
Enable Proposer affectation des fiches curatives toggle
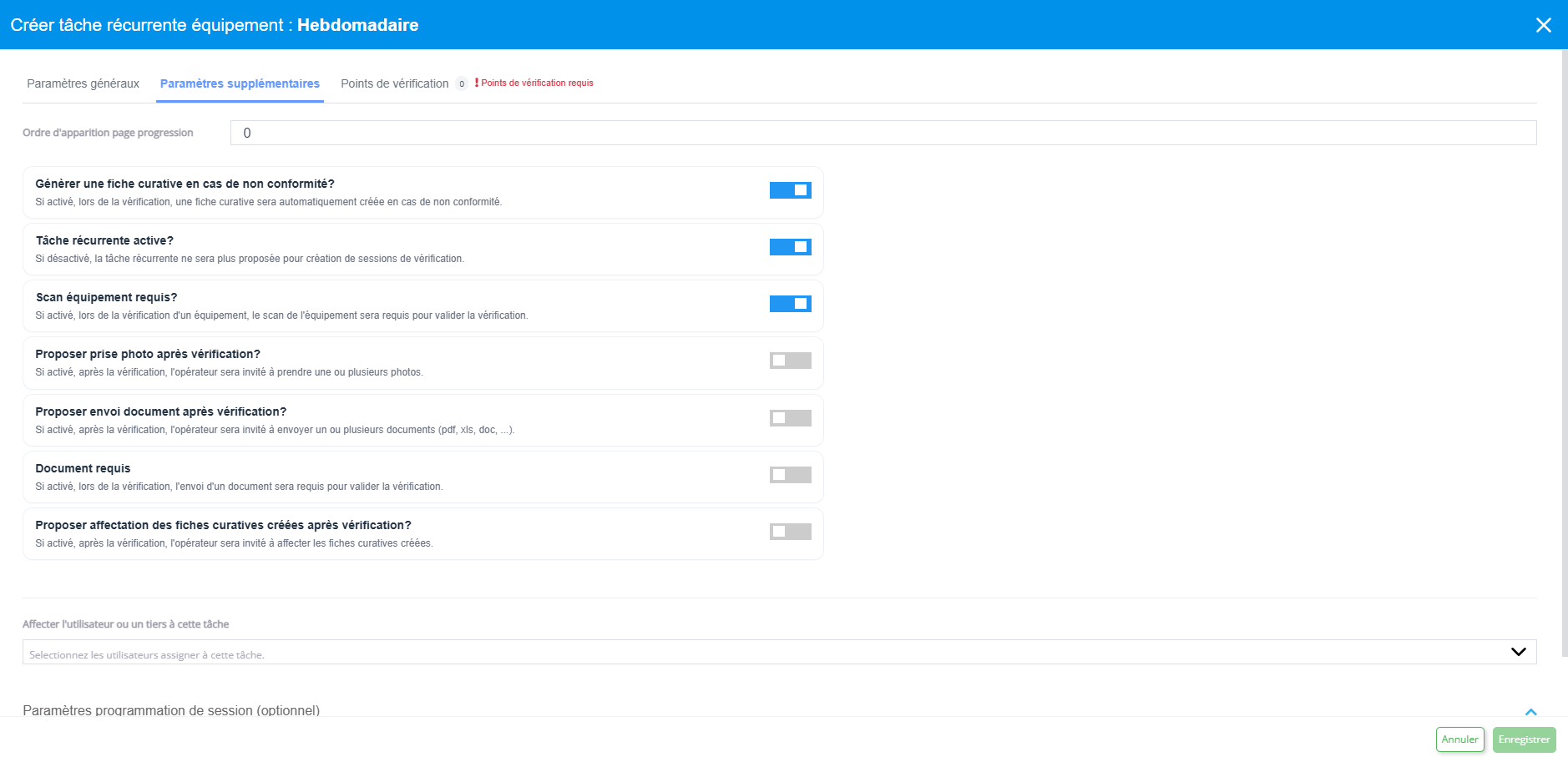tap(790, 532)
